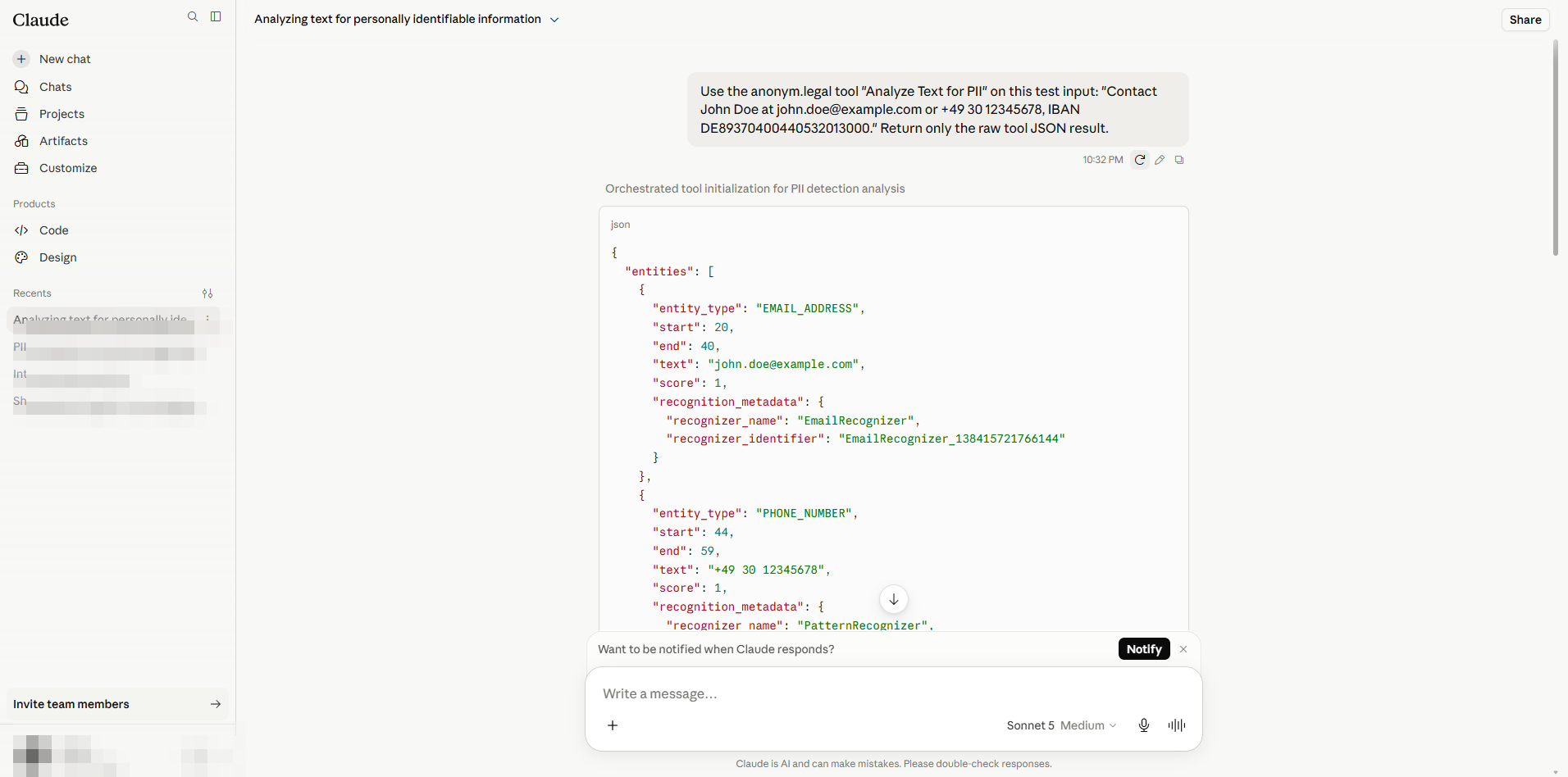
Task: Expand the chat title dropdown chevron
Action: (x=554, y=20)
